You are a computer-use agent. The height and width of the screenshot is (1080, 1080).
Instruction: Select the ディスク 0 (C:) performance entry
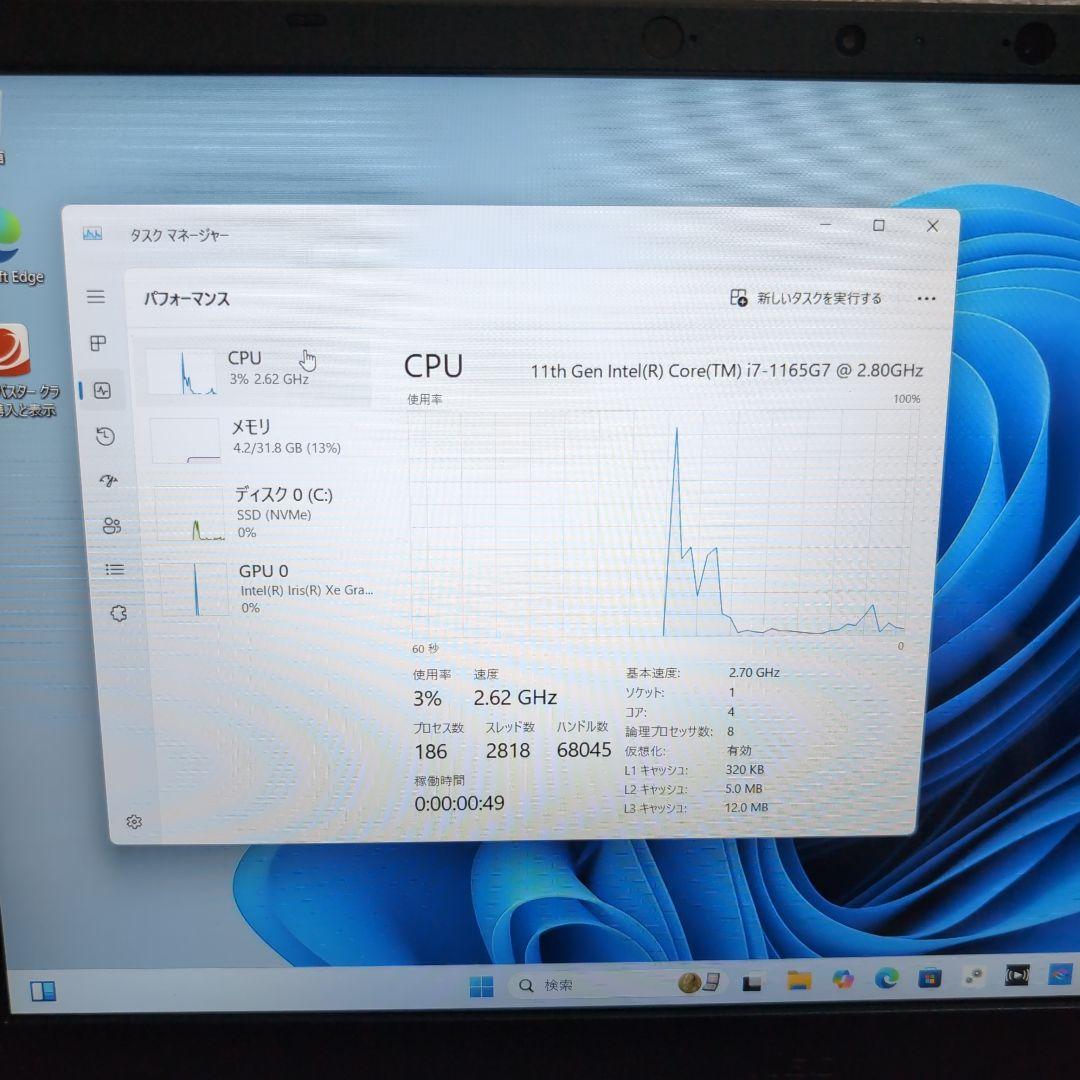pos(262,513)
